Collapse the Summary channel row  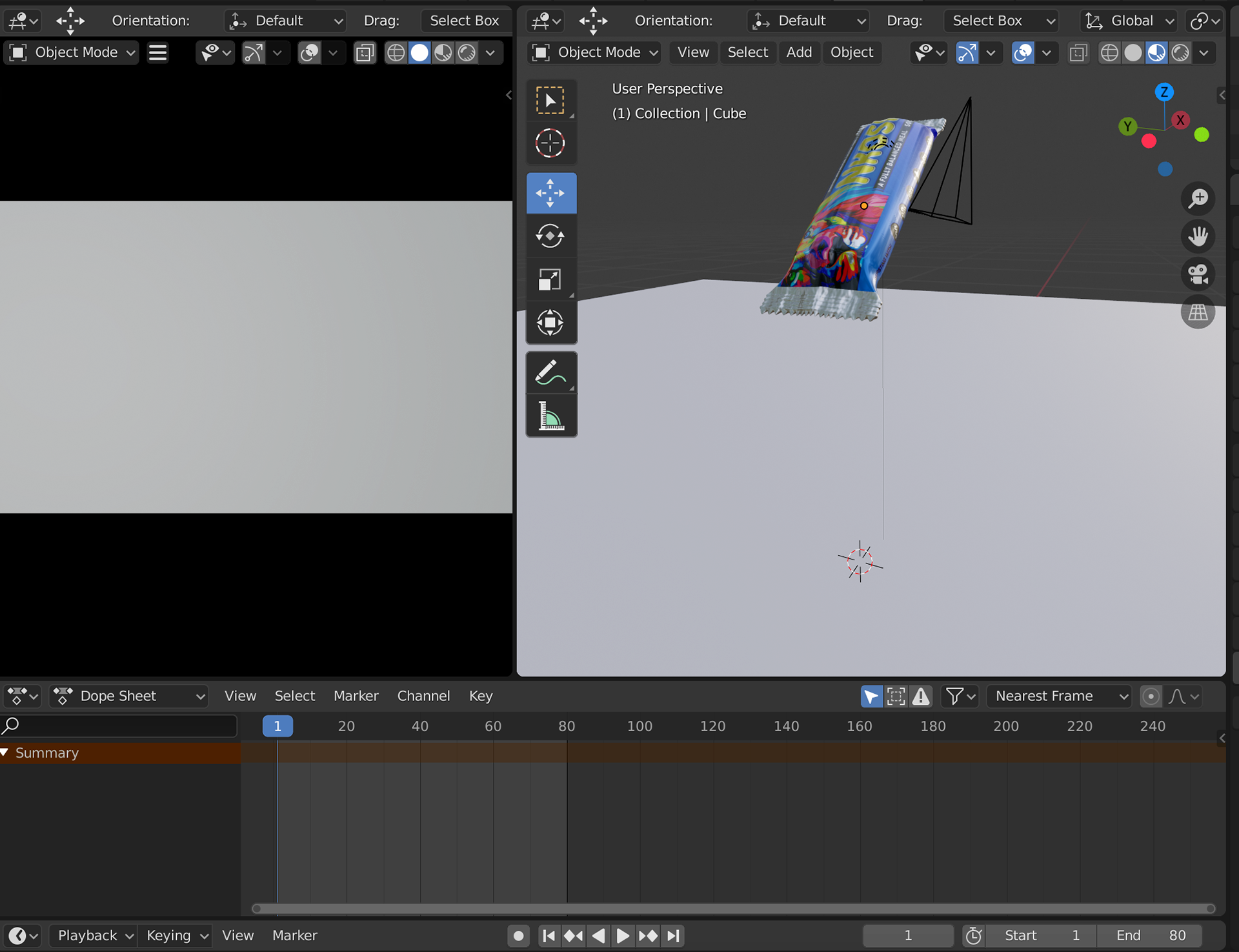click(5, 753)
